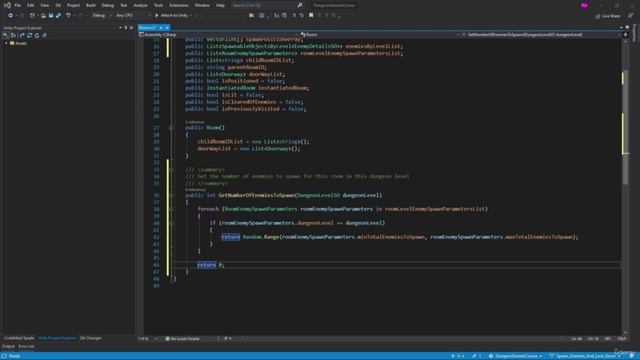Image resolution: width=640 pixels, height=360 pixels.
Task: Open the Room class navigation dropdown
Action: 380,35
